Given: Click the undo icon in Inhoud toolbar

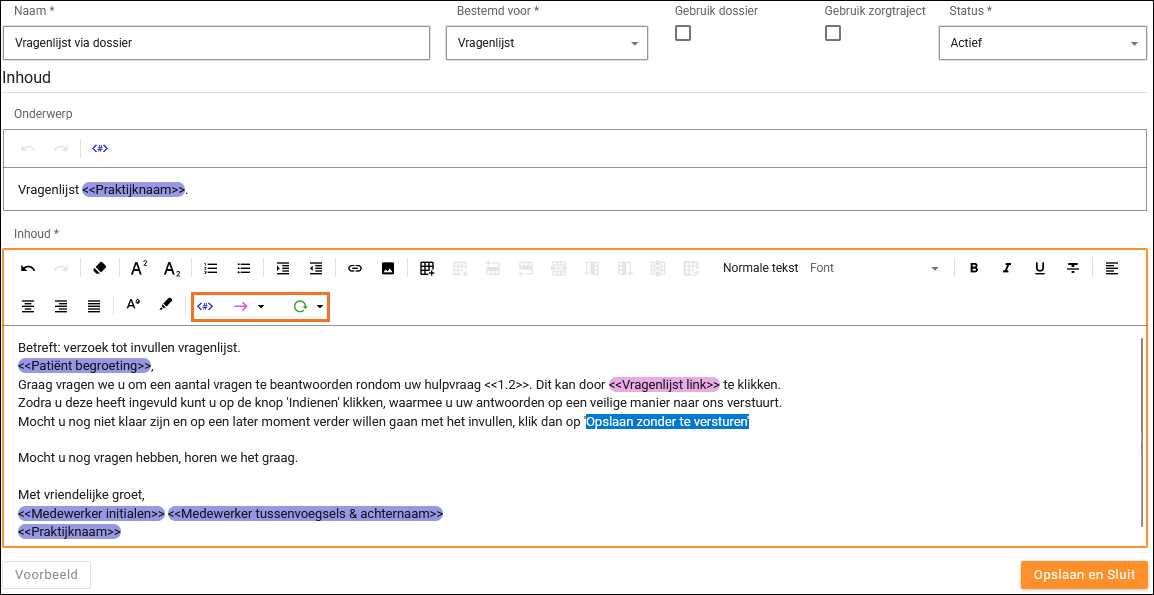Looking at the screenshot, I should [28, 268].
